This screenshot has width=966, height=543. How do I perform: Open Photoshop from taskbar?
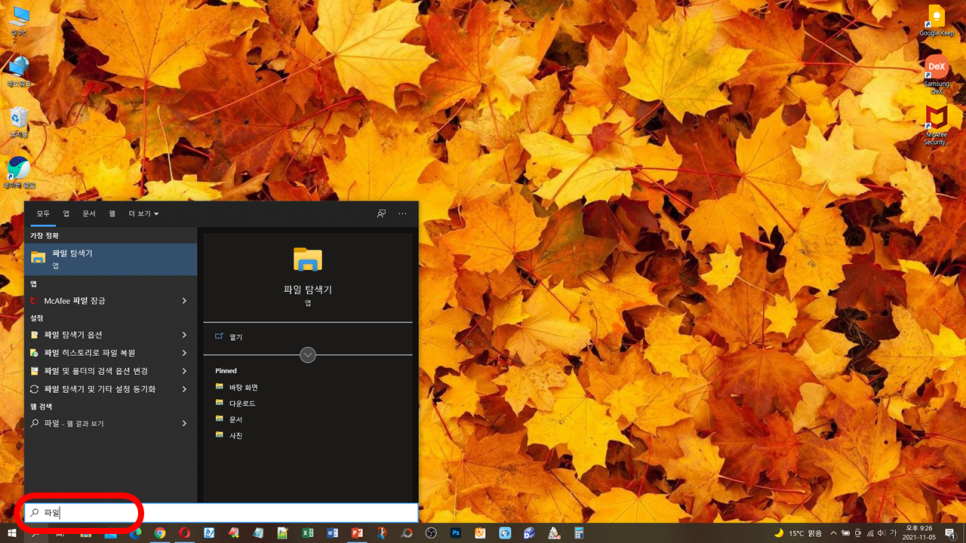click(x=455, y=533)
